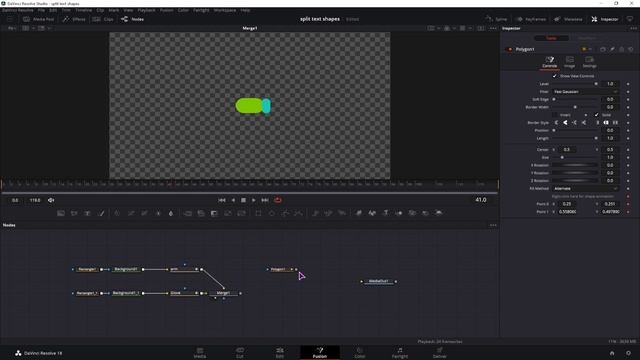Open the Workspace menu
The height and width of the screenshot is (360, 640).
225,10
